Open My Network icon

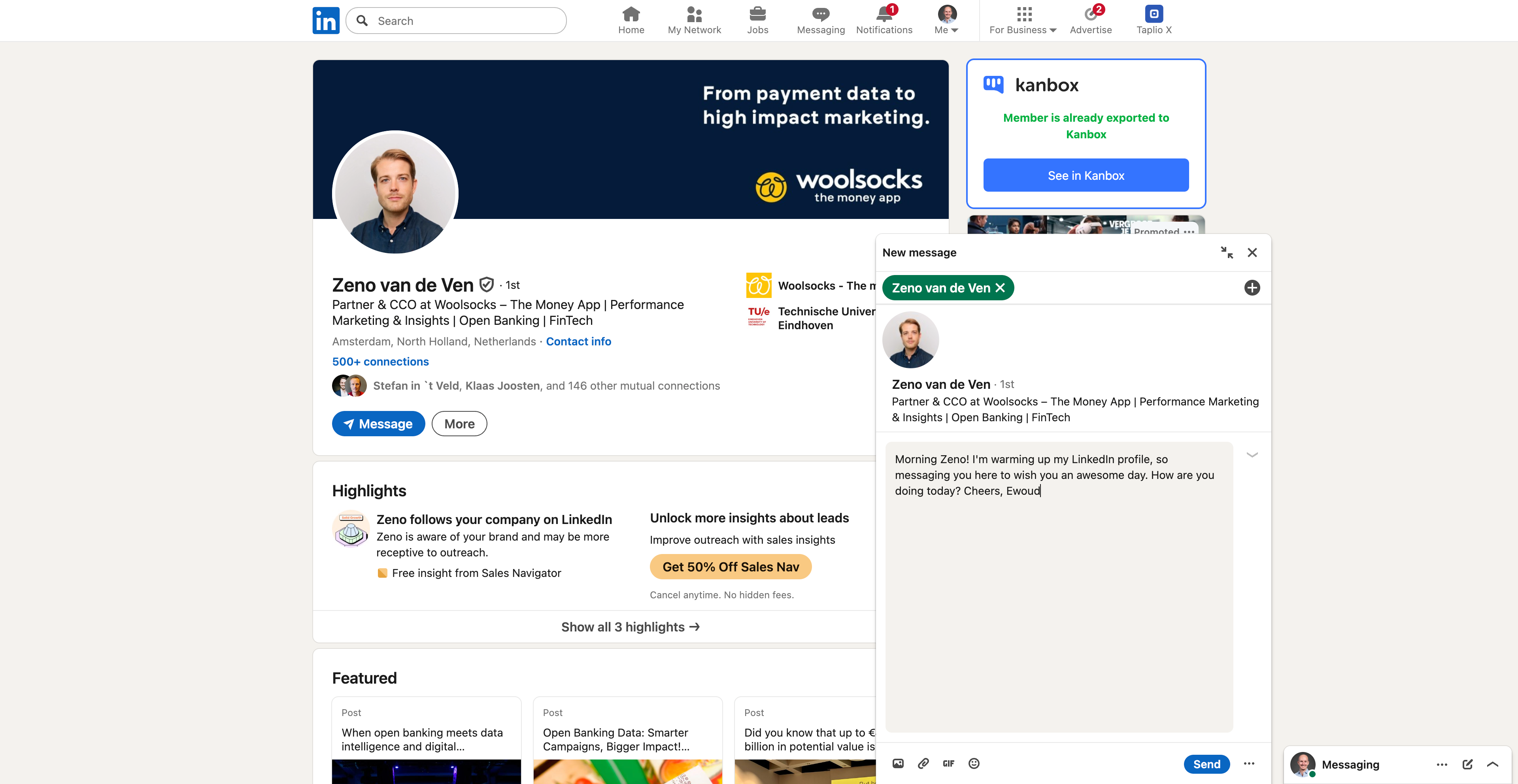694,21
